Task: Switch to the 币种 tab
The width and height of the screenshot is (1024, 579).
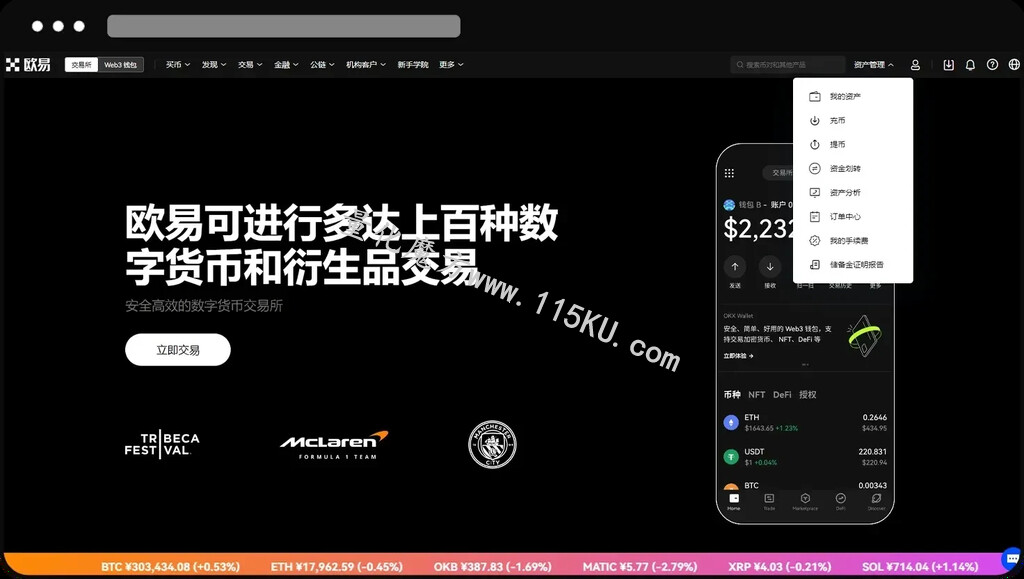Action: point(732,394)
